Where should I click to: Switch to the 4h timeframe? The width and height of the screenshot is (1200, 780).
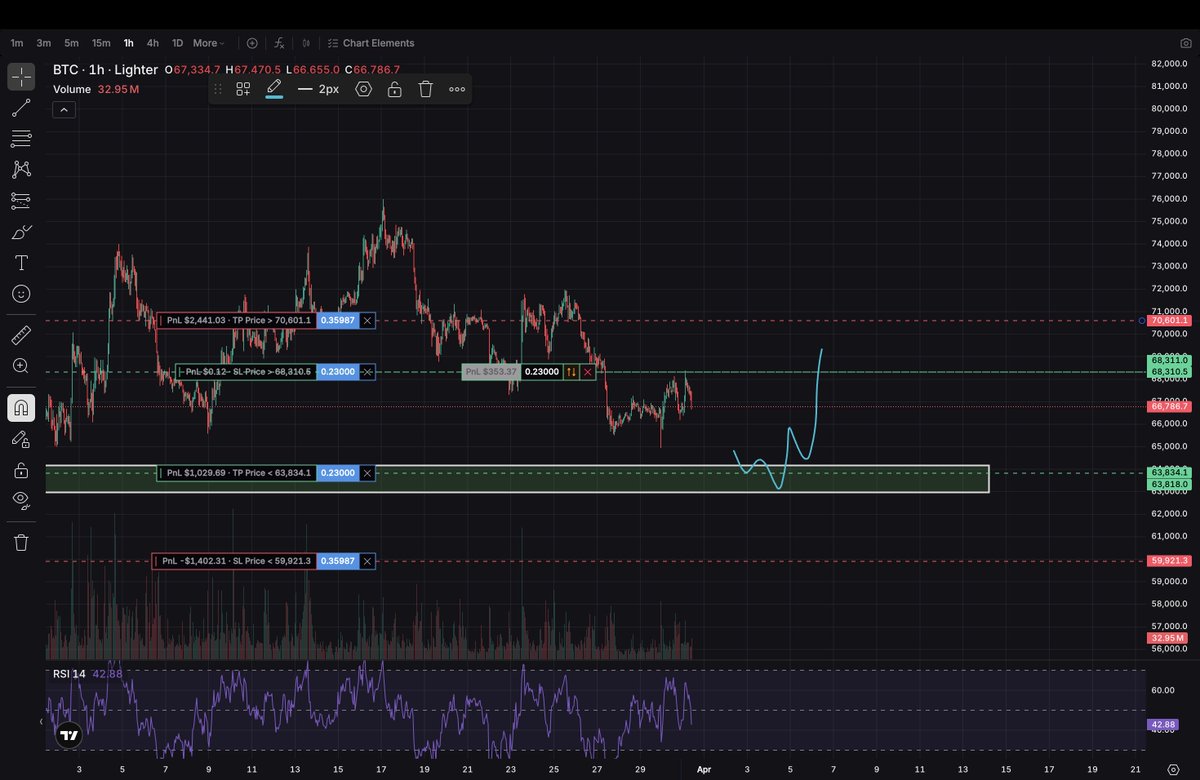(152, 43)
